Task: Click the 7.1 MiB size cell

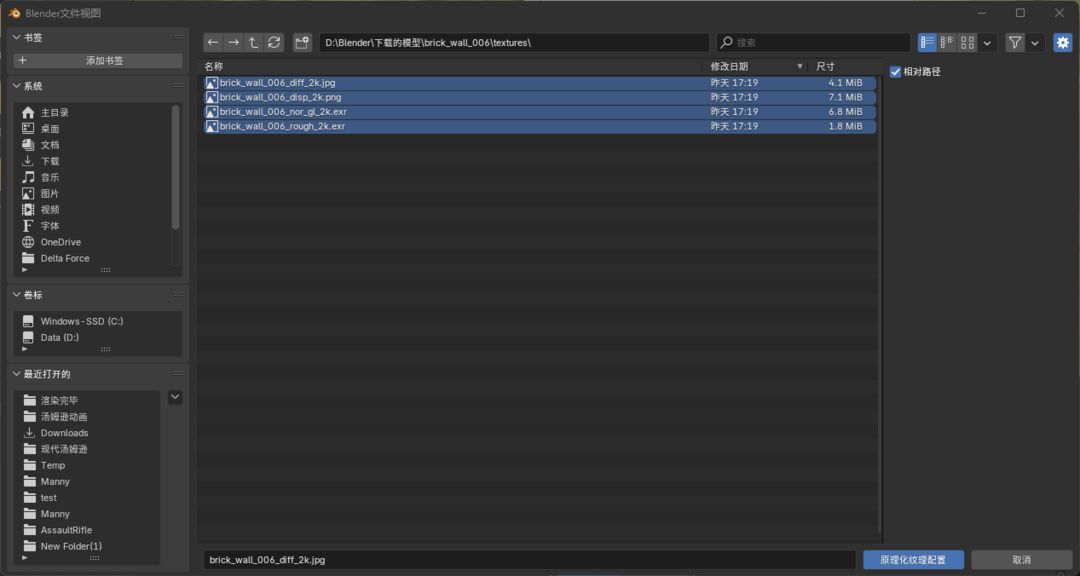Action: click(845, 97)
